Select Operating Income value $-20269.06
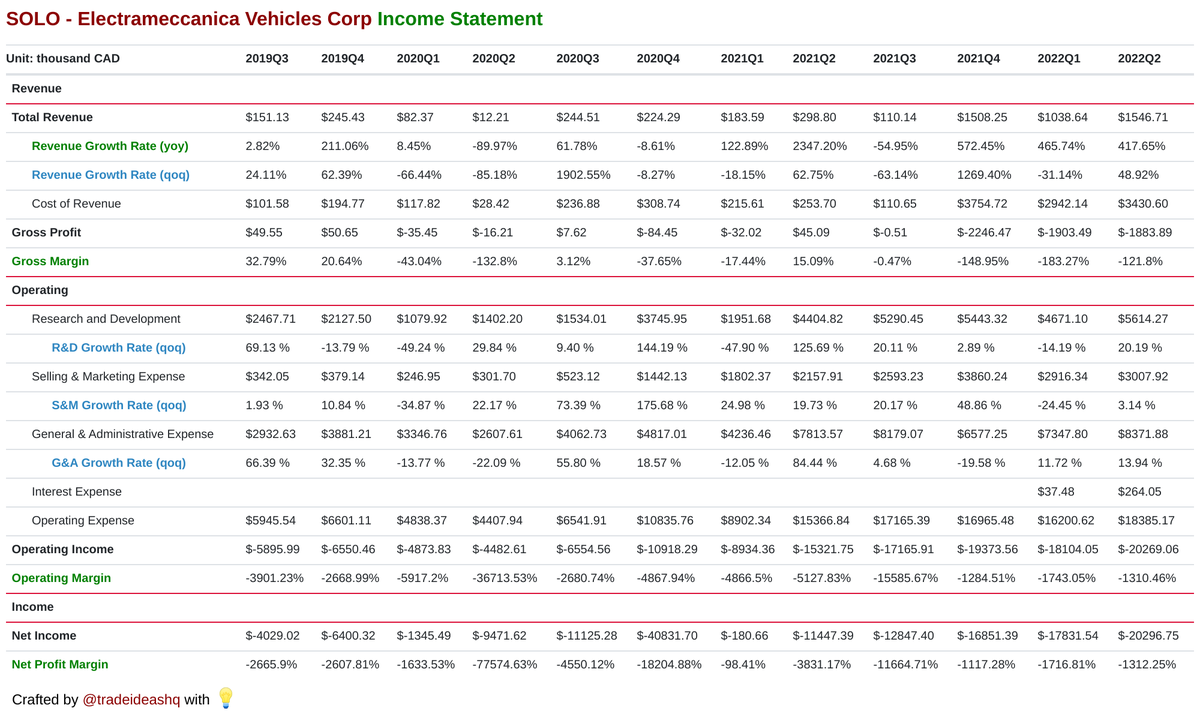Image resolution: width=1200 pixels, height=726 pixels. (x=1149, y=549)
